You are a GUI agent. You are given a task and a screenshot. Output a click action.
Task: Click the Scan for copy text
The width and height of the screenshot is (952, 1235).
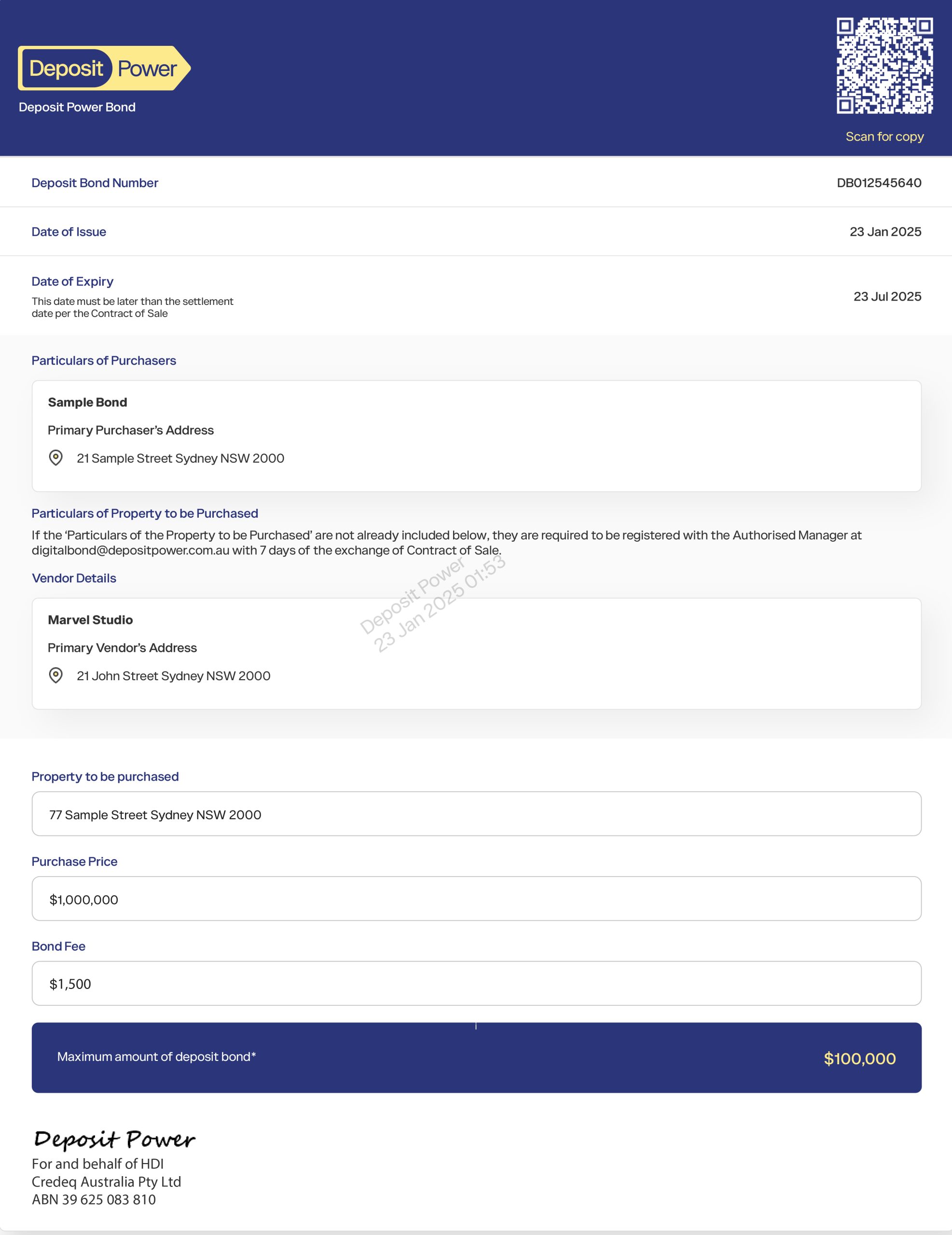point(884,137)
